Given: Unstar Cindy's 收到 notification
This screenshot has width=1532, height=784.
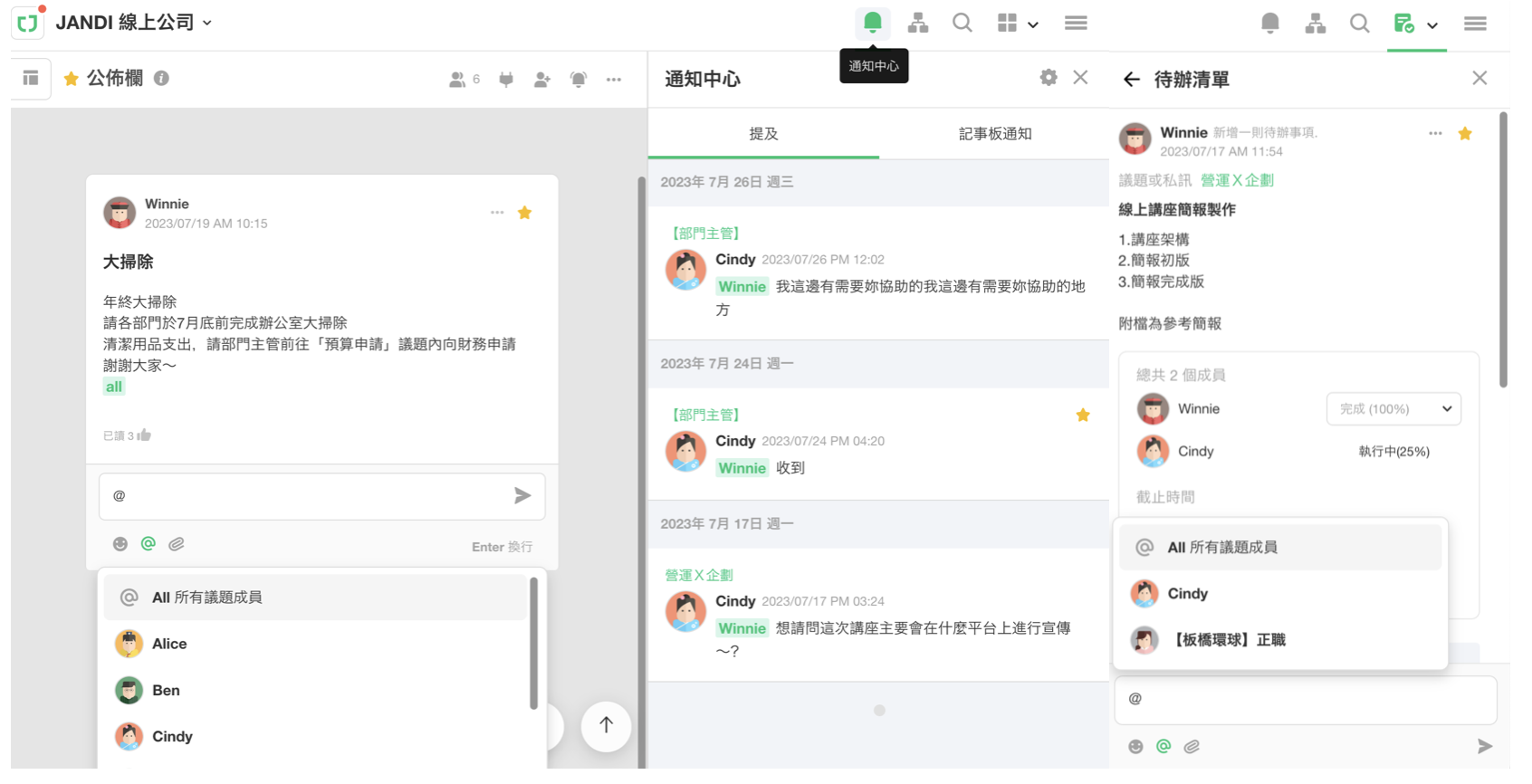Looking at the screenshot, I should click(x=1082, y=416).
